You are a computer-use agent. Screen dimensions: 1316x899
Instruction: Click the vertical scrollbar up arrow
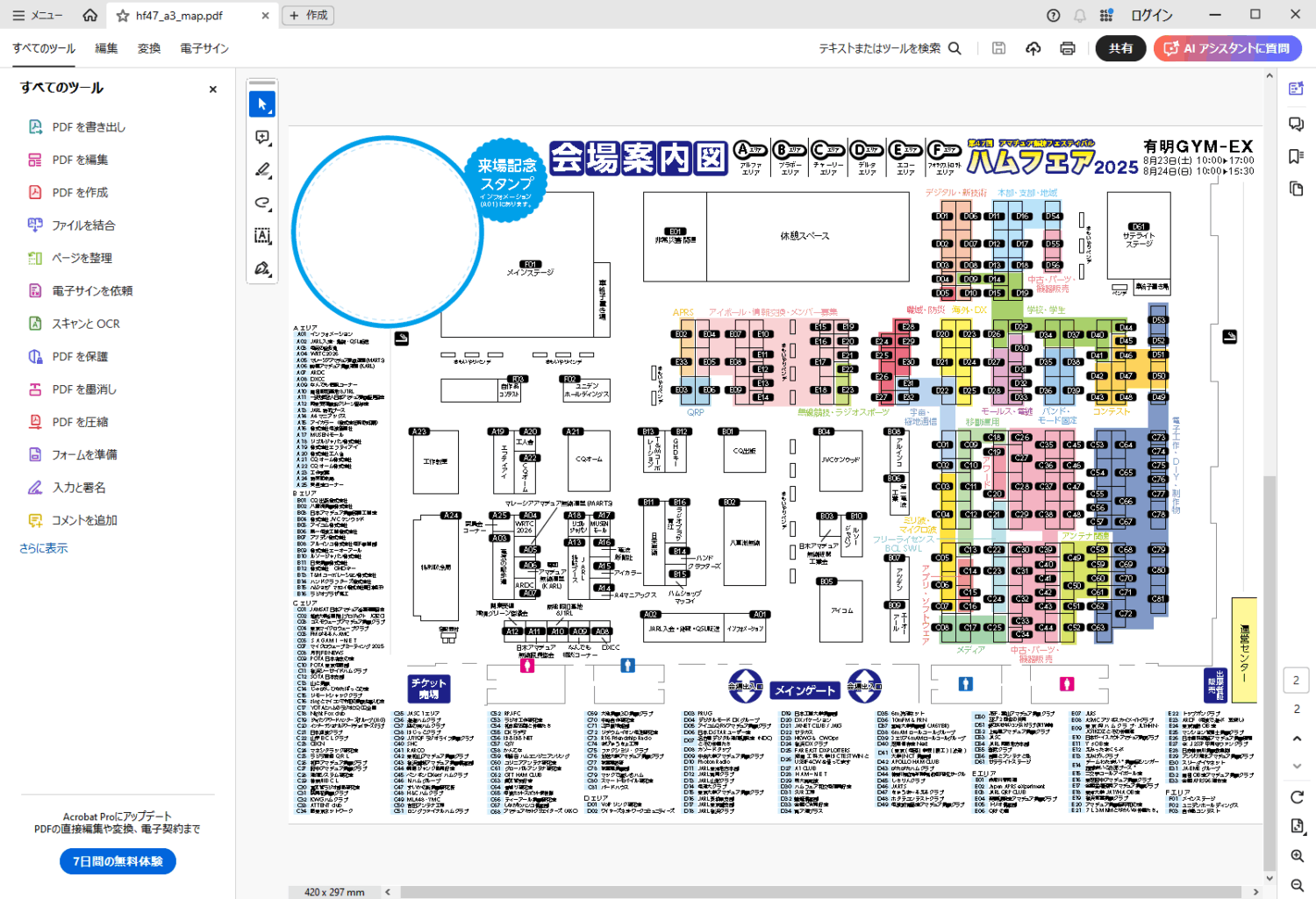[1269, 76]
